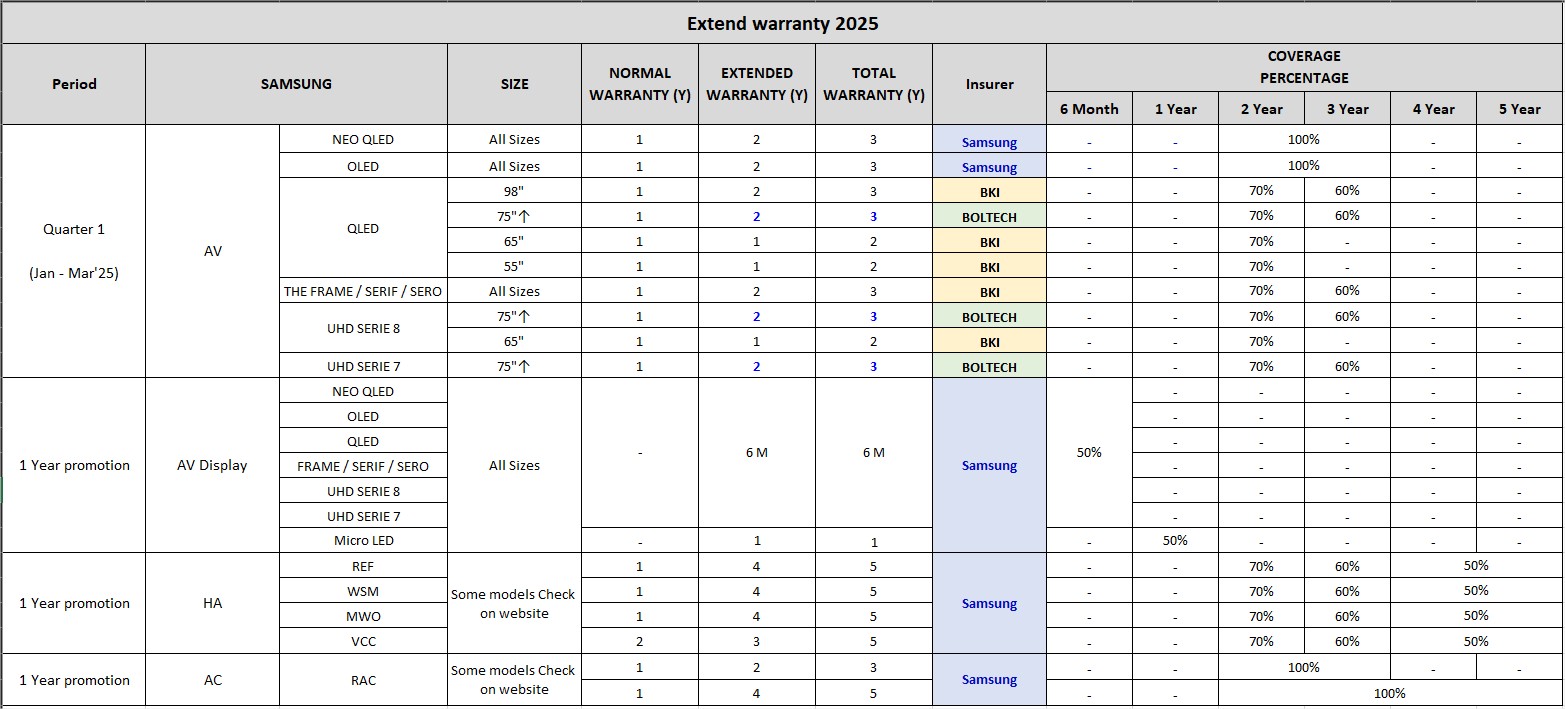Click the "AC" category cell
This screenshot has width=1565, height=709.
click(x=212, y=680)
